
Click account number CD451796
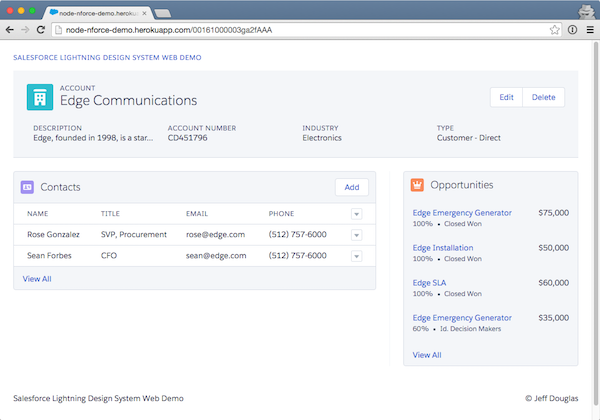point(188,138)
